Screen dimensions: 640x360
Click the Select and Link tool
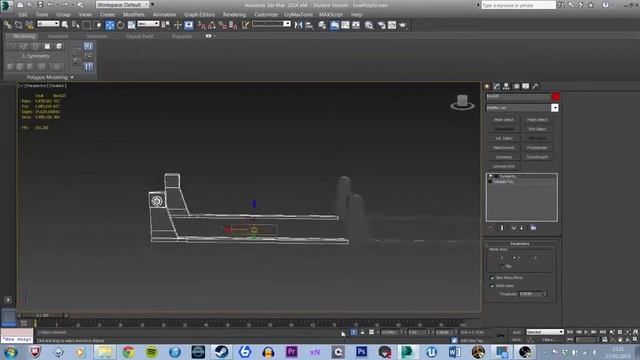click(x=7, y=25)
